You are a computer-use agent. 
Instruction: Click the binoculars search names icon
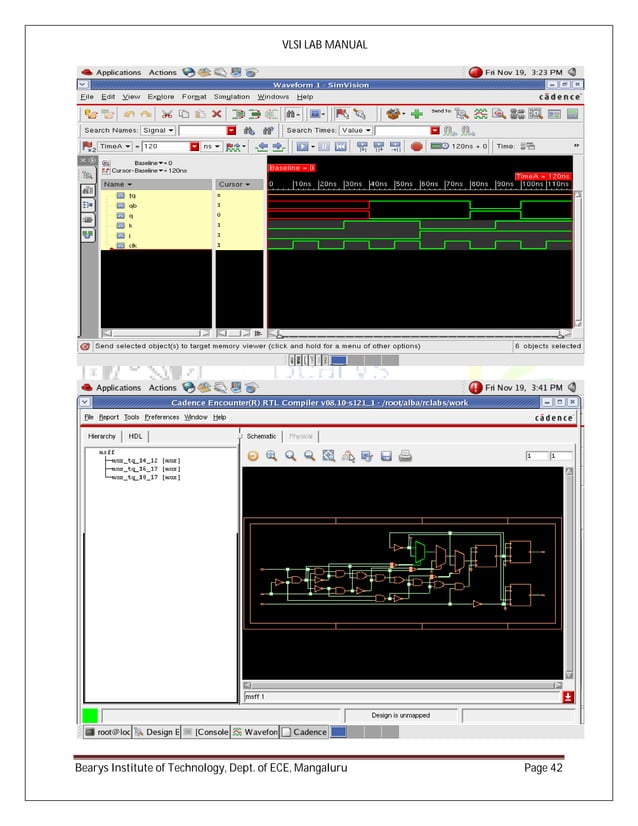pyautogui.click(x=250, y=130)
